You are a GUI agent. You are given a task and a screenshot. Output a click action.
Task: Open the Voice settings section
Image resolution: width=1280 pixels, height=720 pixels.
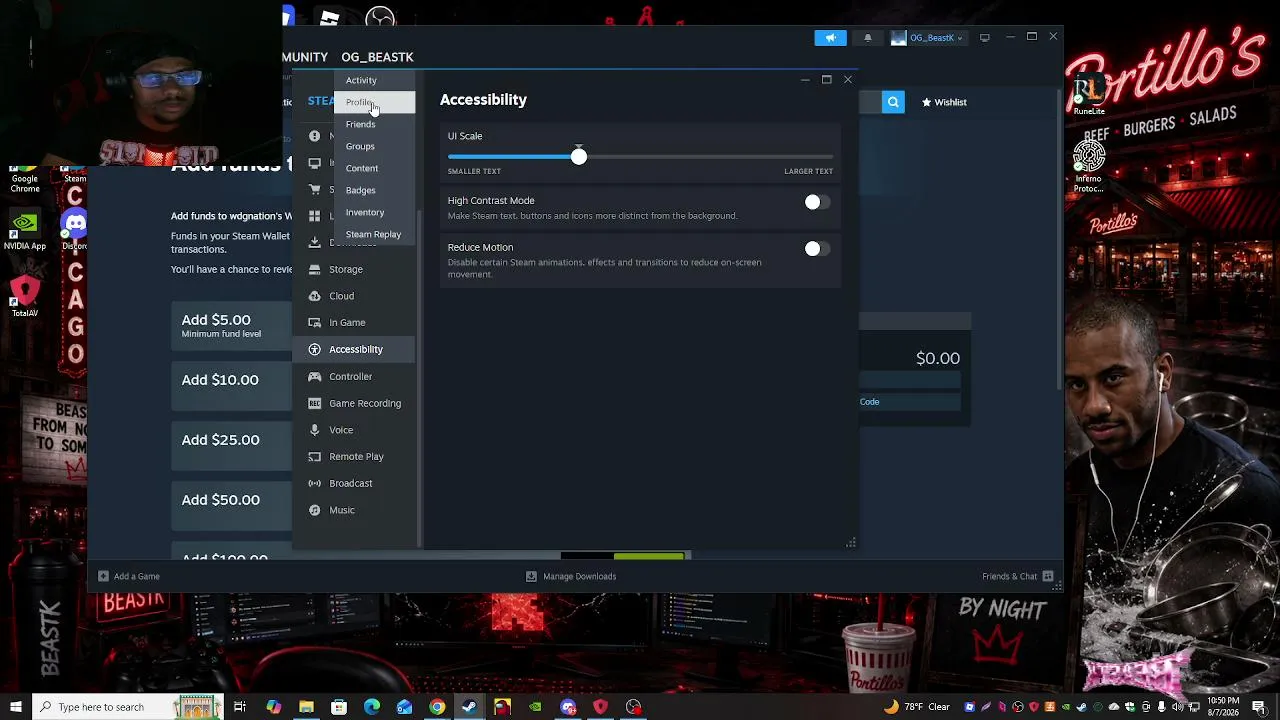(356, 430)
